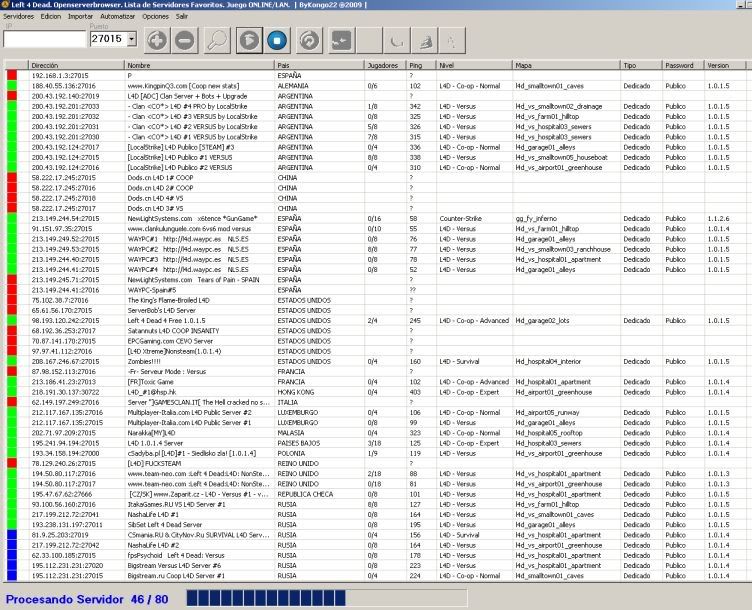Click green status square for 213.149.244.54:27015

coord(12,218)
